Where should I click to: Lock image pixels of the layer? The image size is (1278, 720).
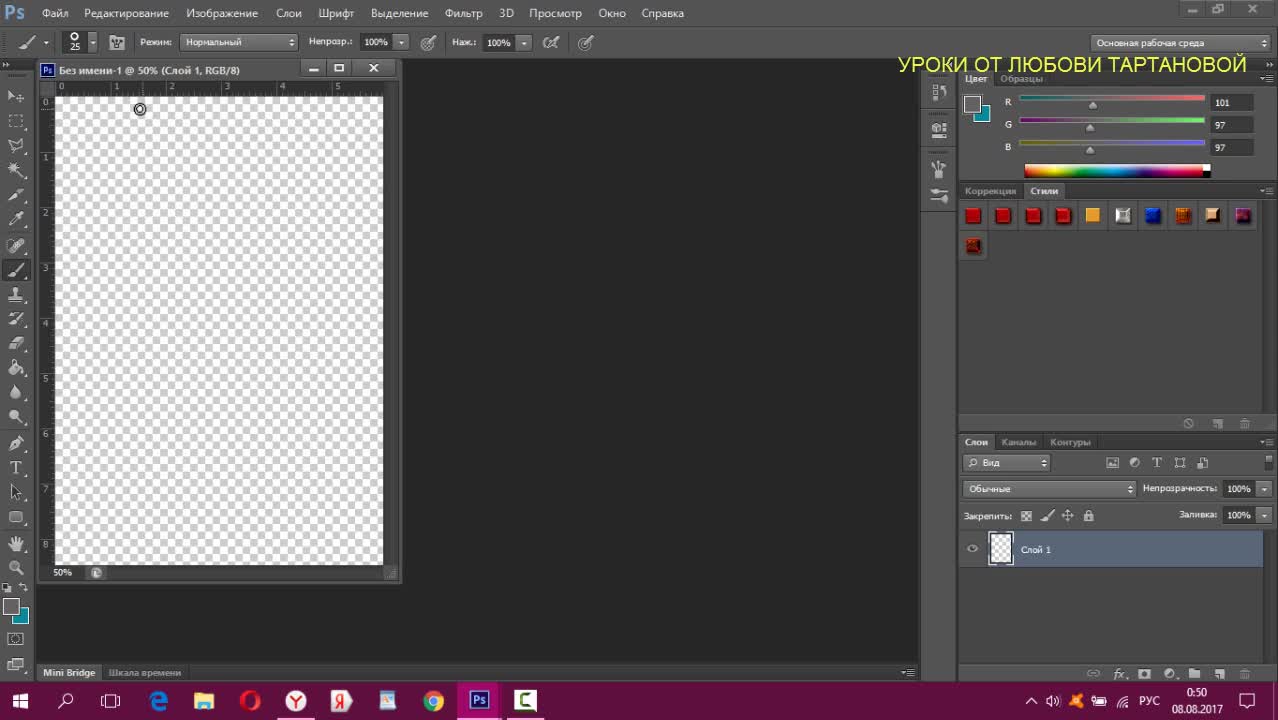1047,516
